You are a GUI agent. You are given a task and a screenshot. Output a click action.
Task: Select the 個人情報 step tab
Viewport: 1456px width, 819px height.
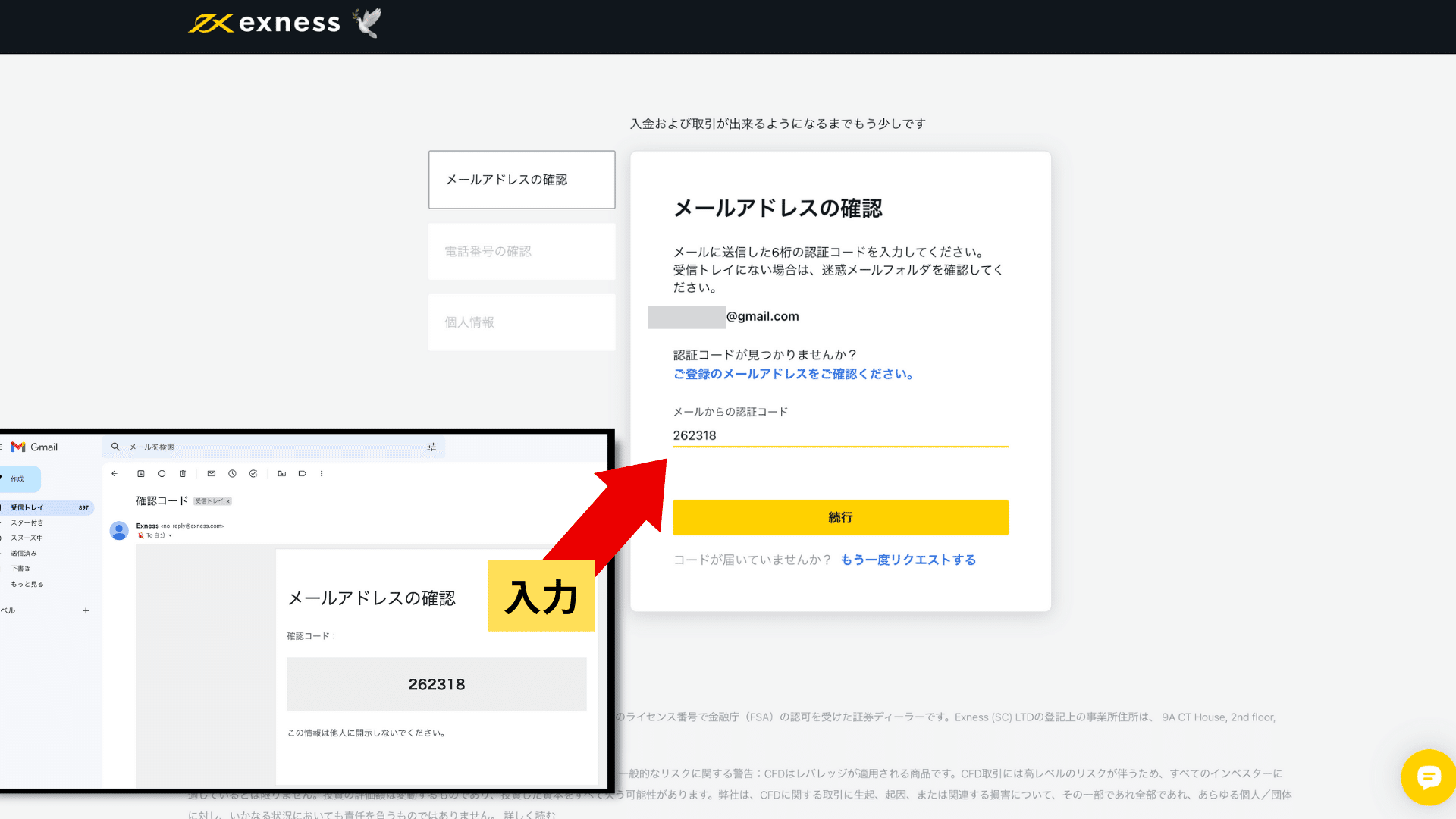522,322
